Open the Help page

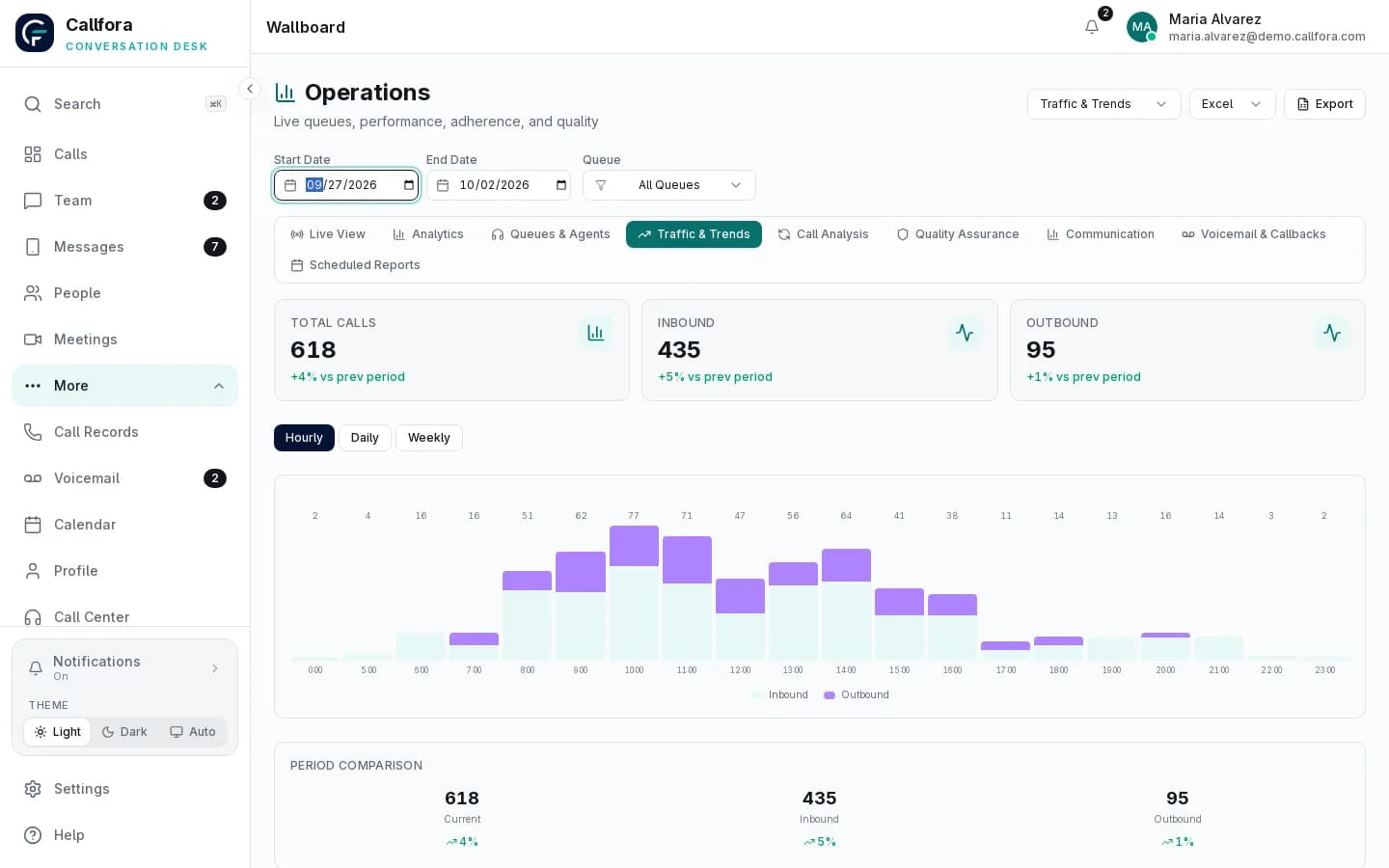pos(124,835)
